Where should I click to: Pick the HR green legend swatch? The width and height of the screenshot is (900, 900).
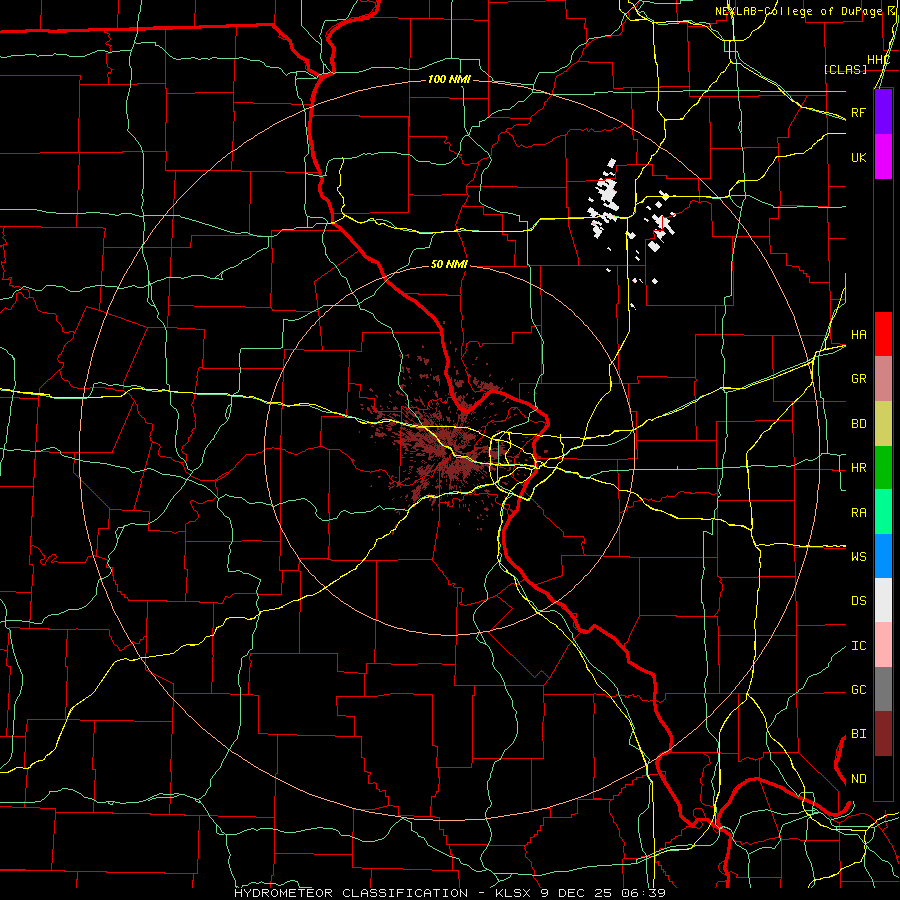point(883,468)
